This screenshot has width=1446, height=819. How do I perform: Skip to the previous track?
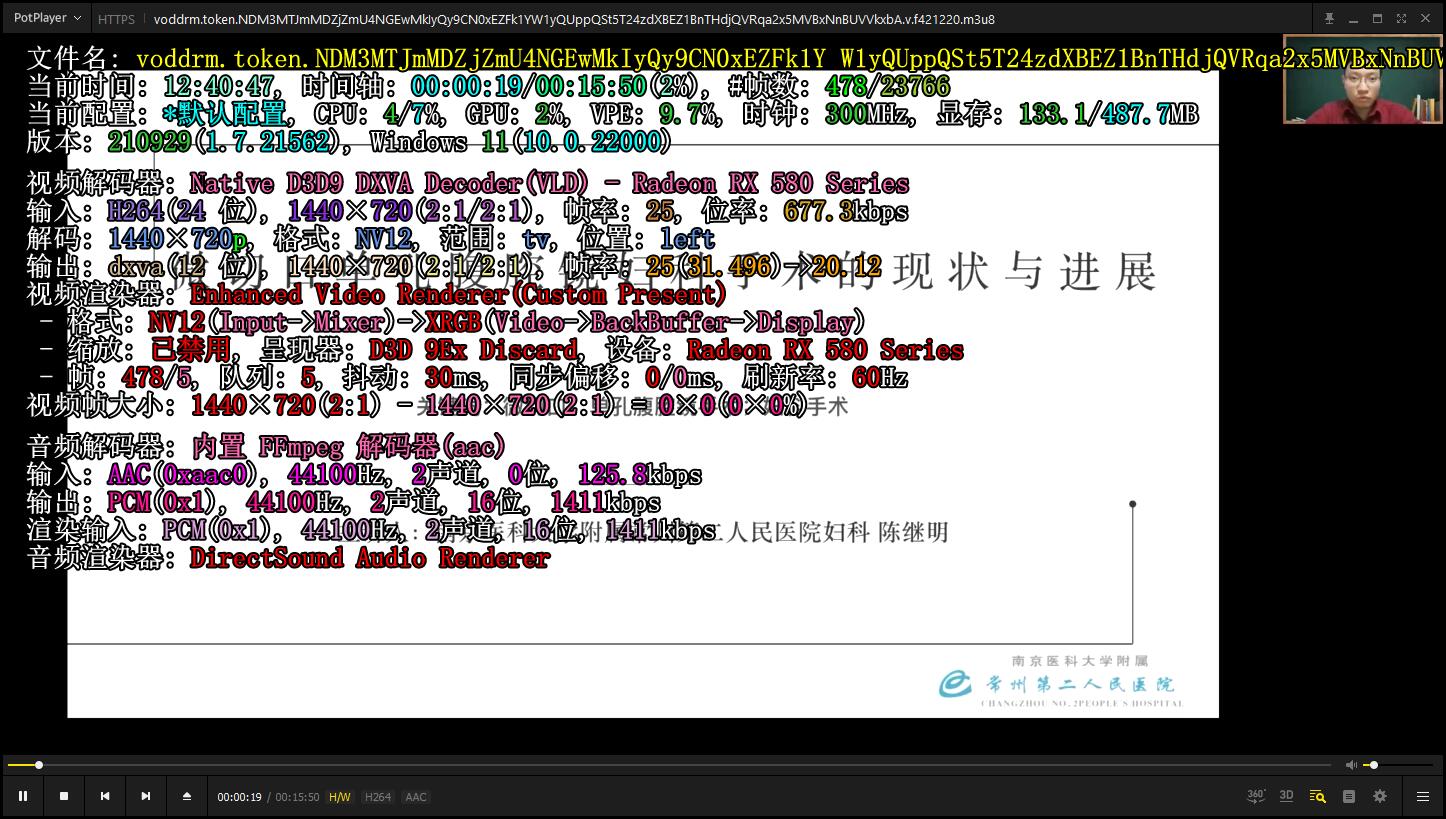click(105, 796)
